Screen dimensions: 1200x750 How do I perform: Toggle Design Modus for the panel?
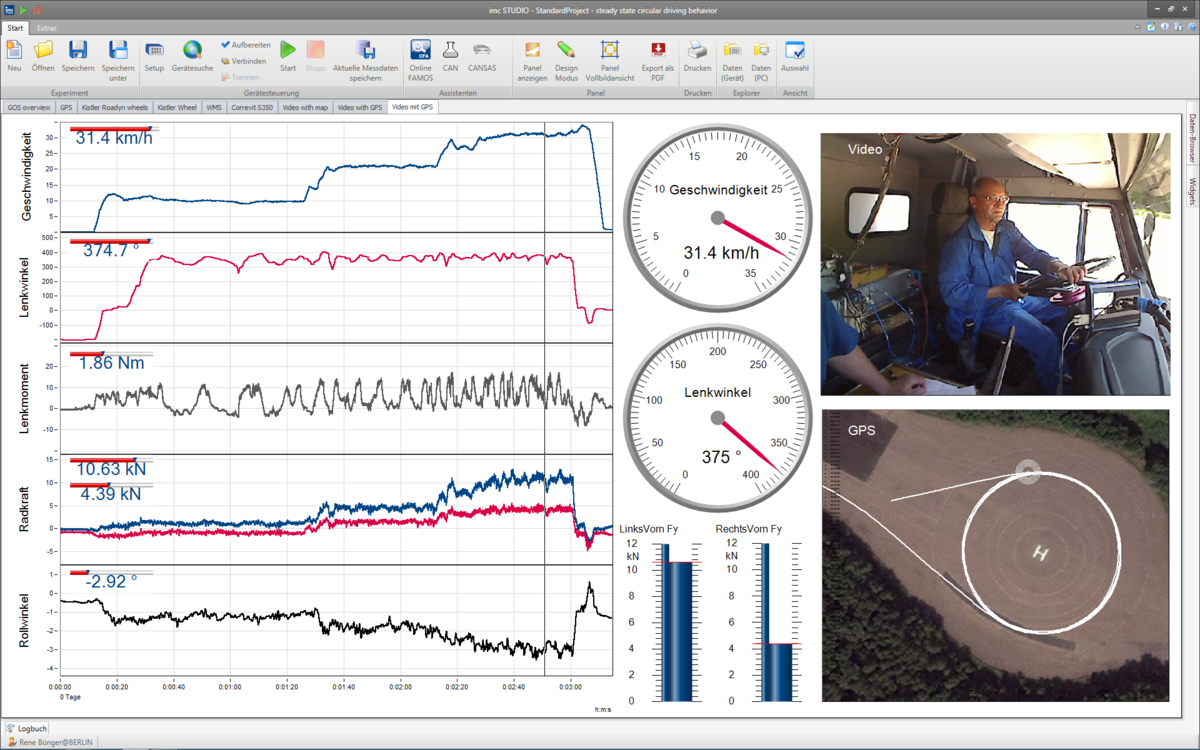pyautogui.click(x=567, y=57)
